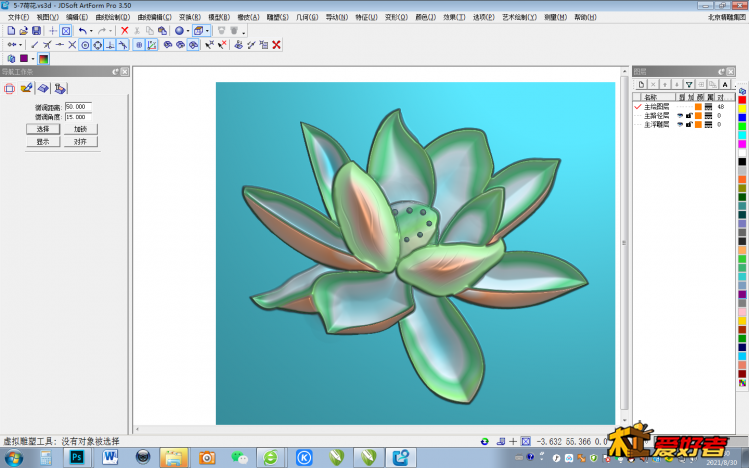
Task: Open WeChat from the taskbar
Action: pyautogui.click(x=239, y=457)
